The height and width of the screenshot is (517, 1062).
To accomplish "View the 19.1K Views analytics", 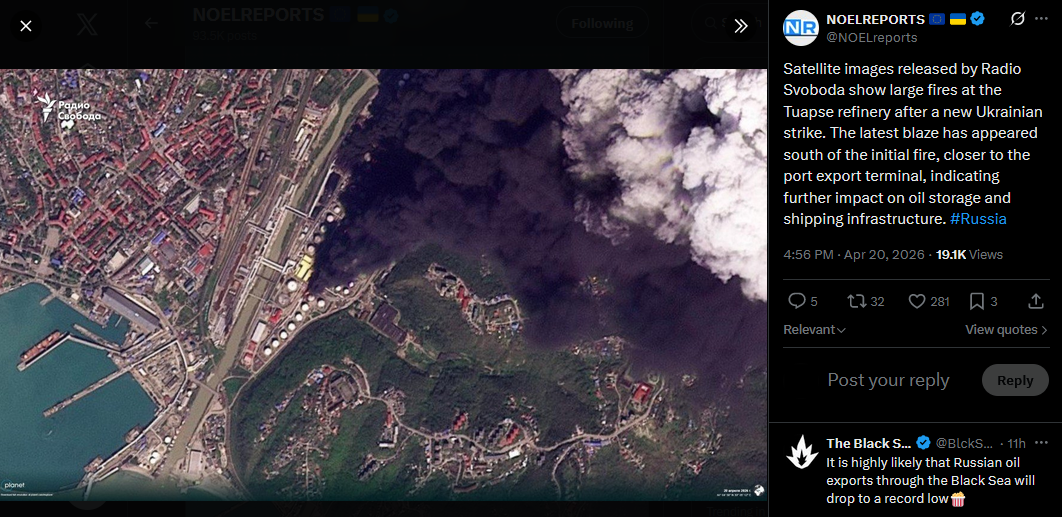I will tap(969, 255).
